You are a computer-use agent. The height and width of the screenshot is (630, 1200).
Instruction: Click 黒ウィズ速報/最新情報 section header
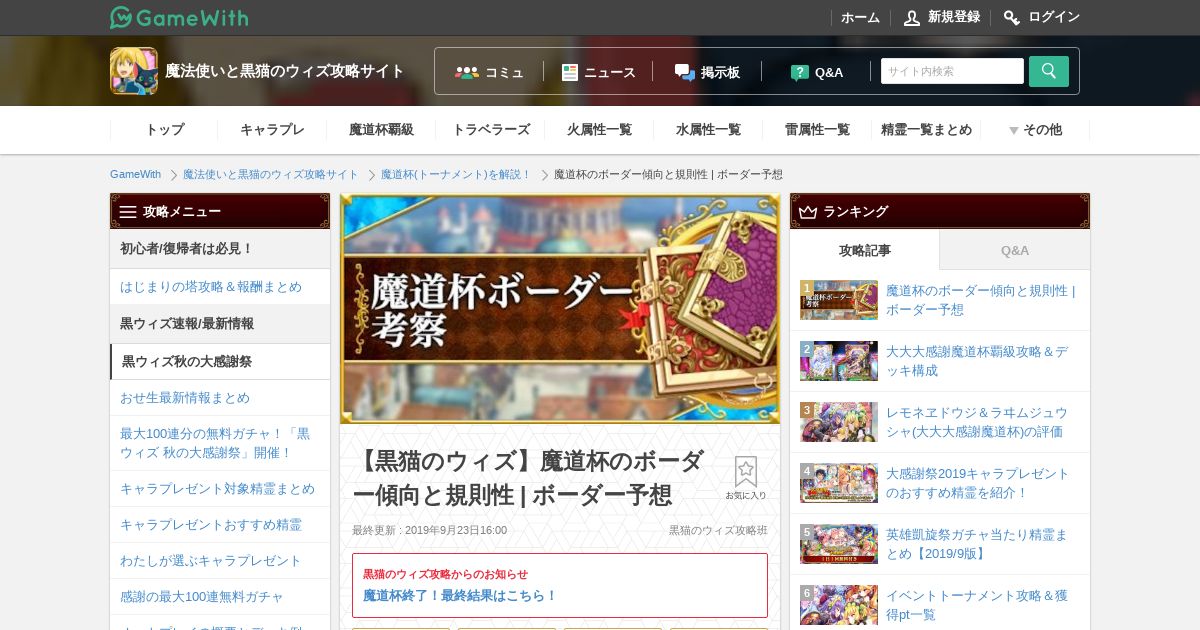[x=220, y=324]
